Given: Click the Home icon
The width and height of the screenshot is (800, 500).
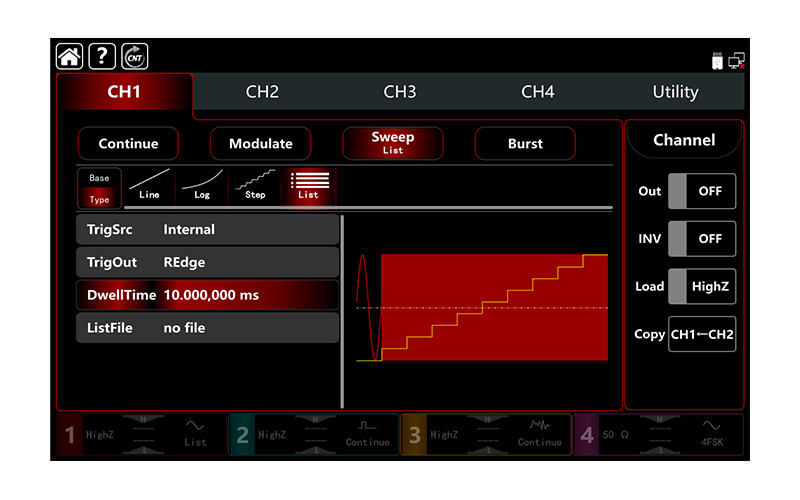Looking at the screenshot, I should pos(69,57).
